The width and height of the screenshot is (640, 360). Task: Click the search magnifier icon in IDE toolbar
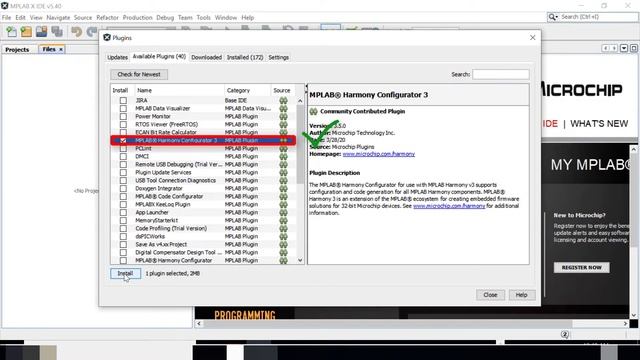[x=553, y=17]
